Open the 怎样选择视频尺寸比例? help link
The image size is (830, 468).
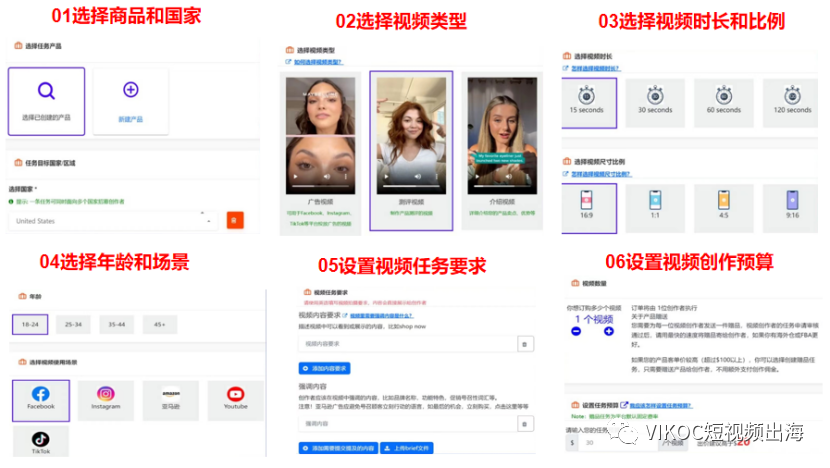pos(601,174)
